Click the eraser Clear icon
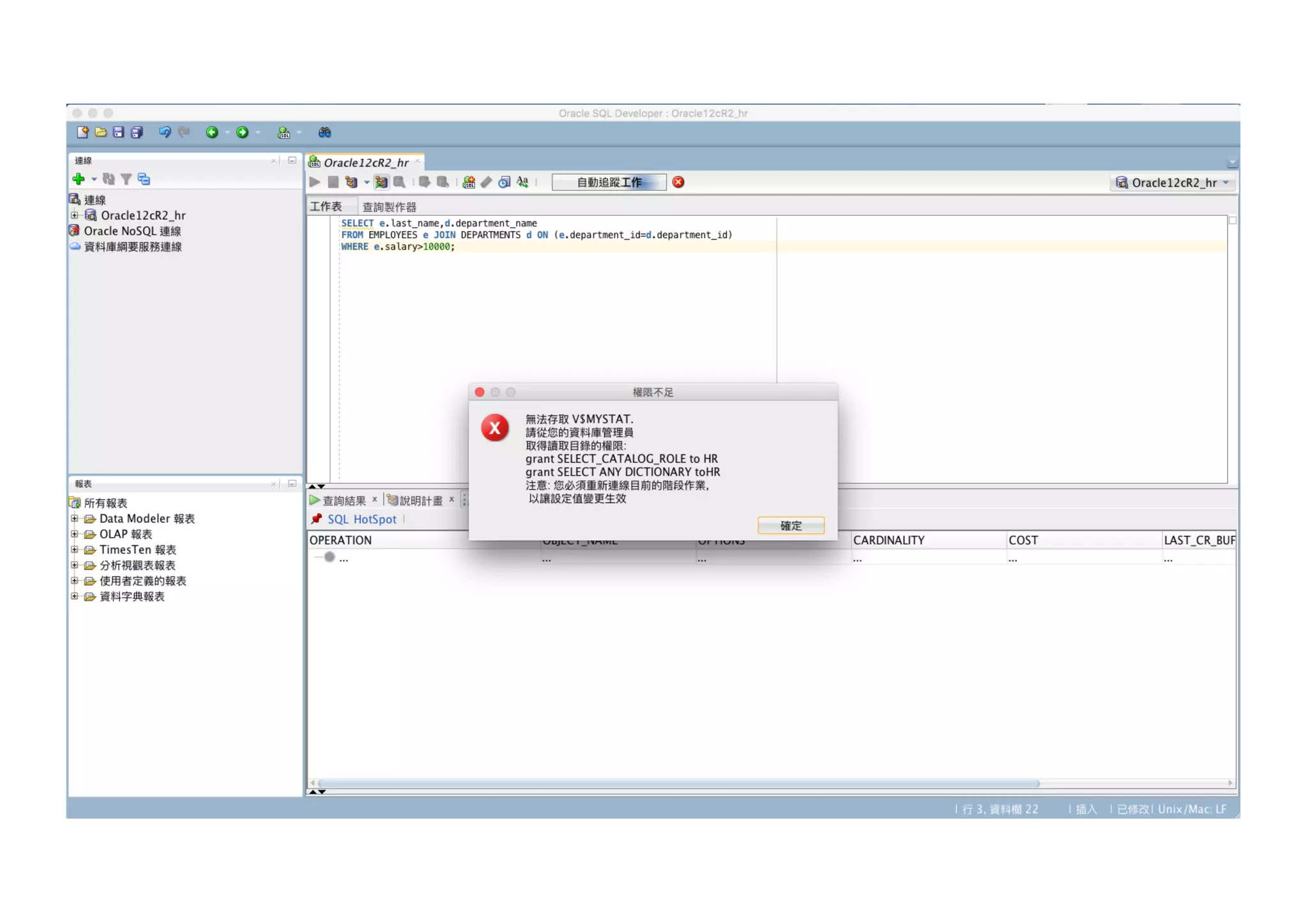Image resolution: width=1308 pixels, height=924 pixels. coord(487,182)
